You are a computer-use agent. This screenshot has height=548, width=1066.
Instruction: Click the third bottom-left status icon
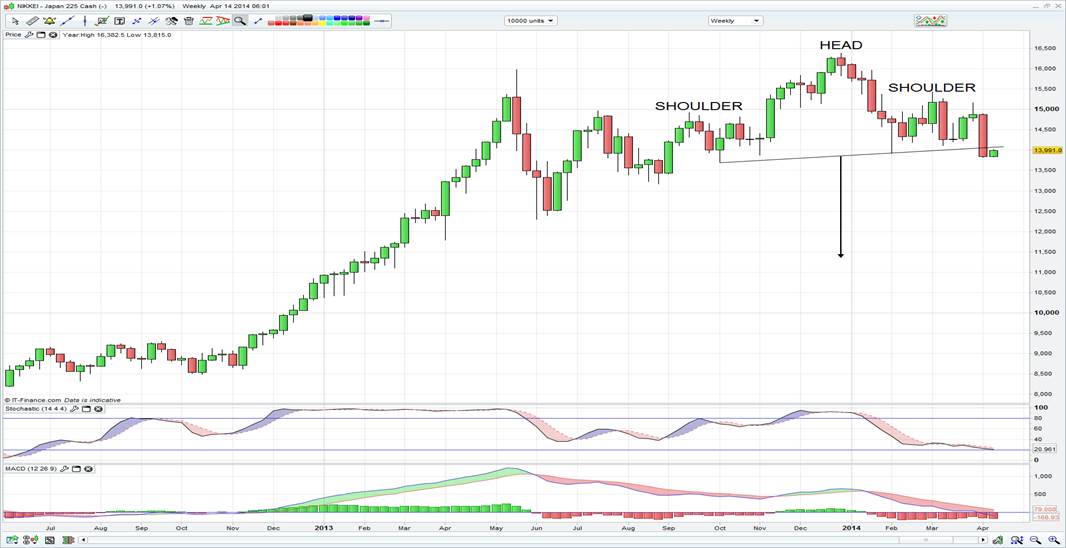click(50, 540)
